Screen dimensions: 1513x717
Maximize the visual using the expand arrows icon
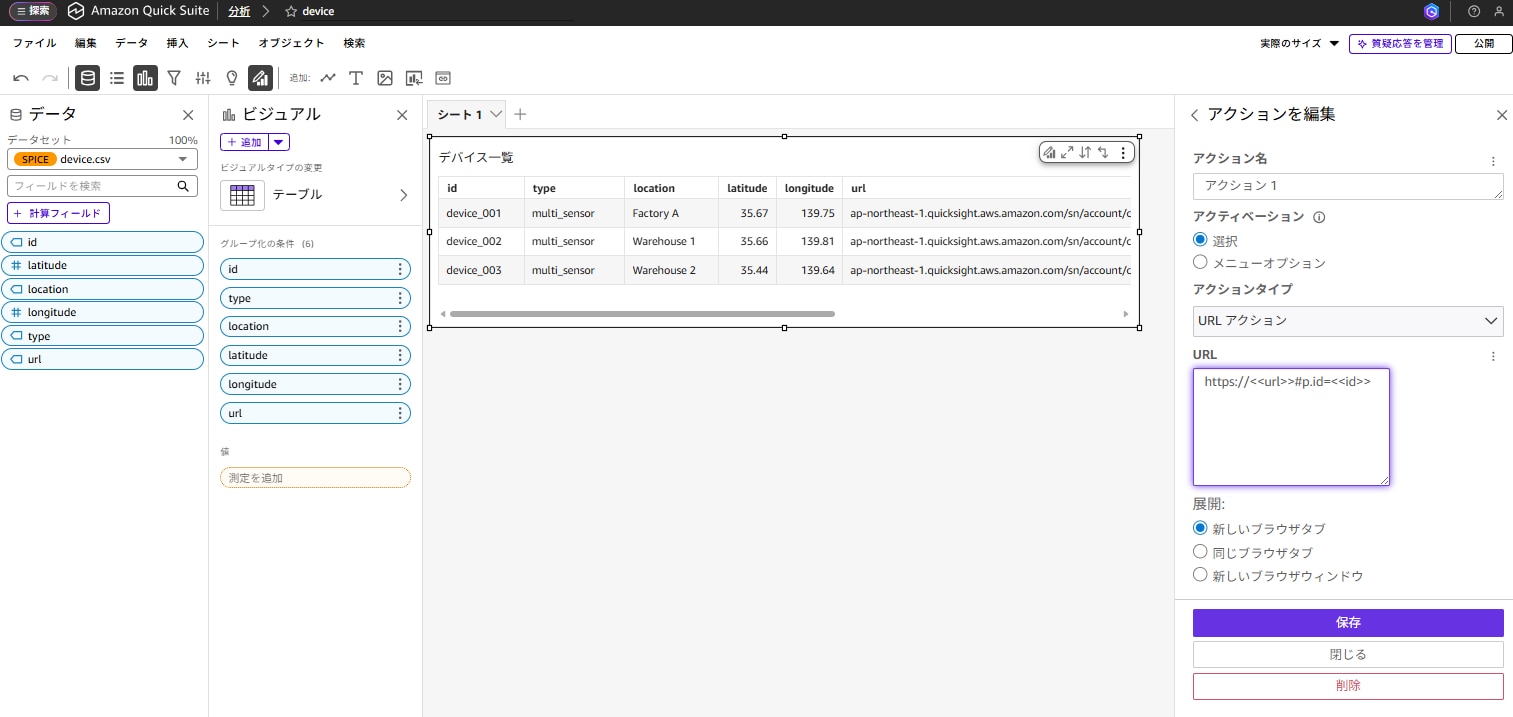(x=1067, y=153)
